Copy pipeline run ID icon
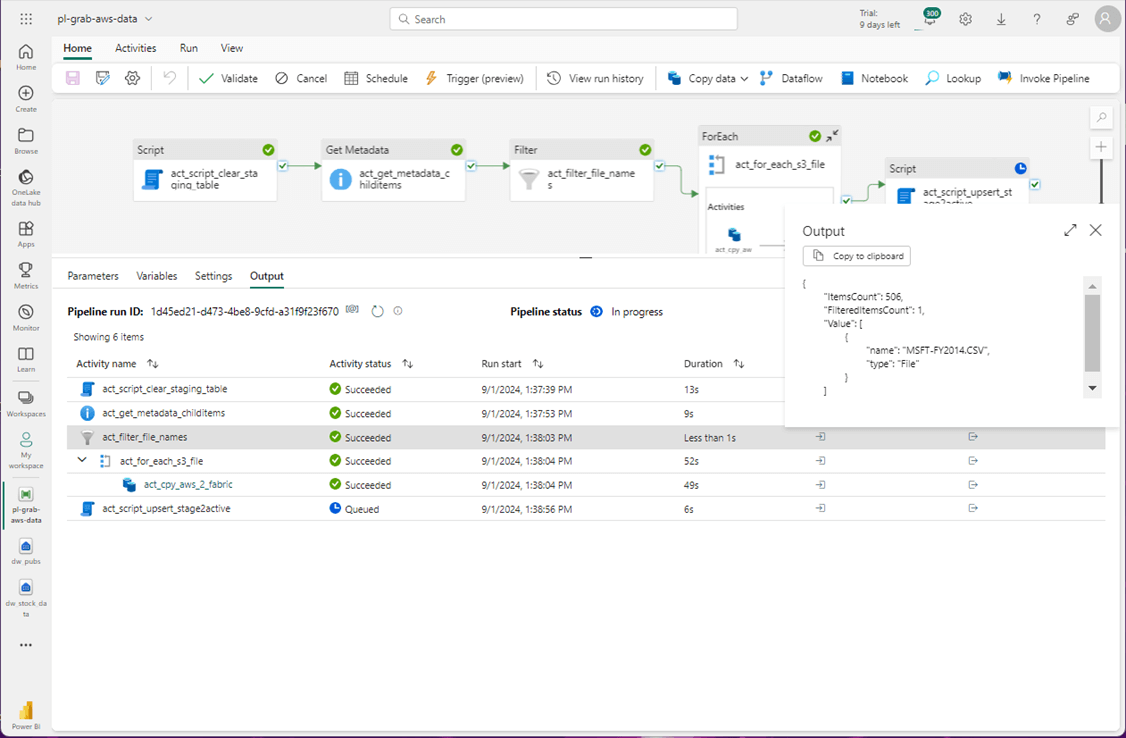This screenshot has height=738, width=1126. pos(352,311)
